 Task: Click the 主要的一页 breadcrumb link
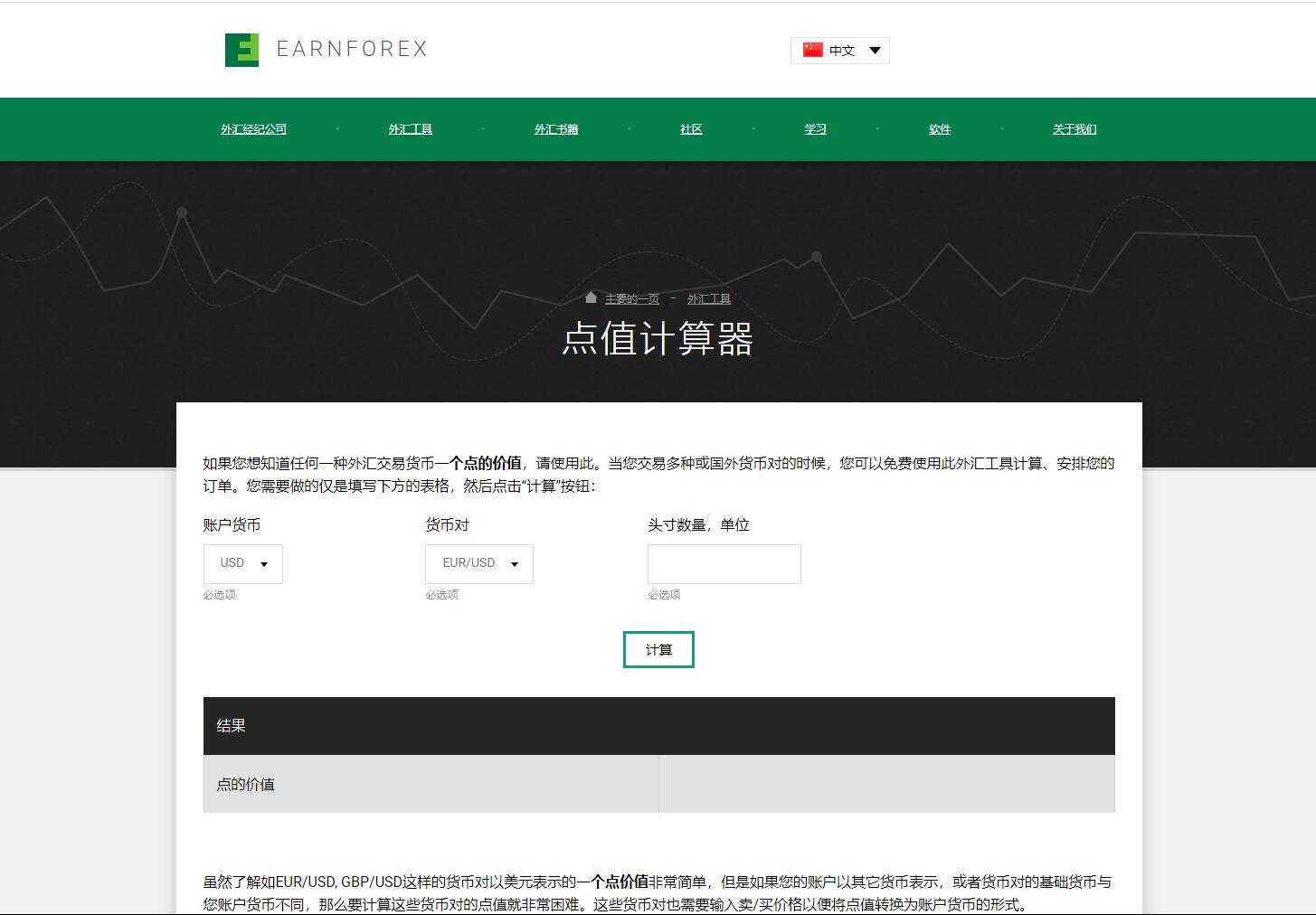click(x=631, y=299)
